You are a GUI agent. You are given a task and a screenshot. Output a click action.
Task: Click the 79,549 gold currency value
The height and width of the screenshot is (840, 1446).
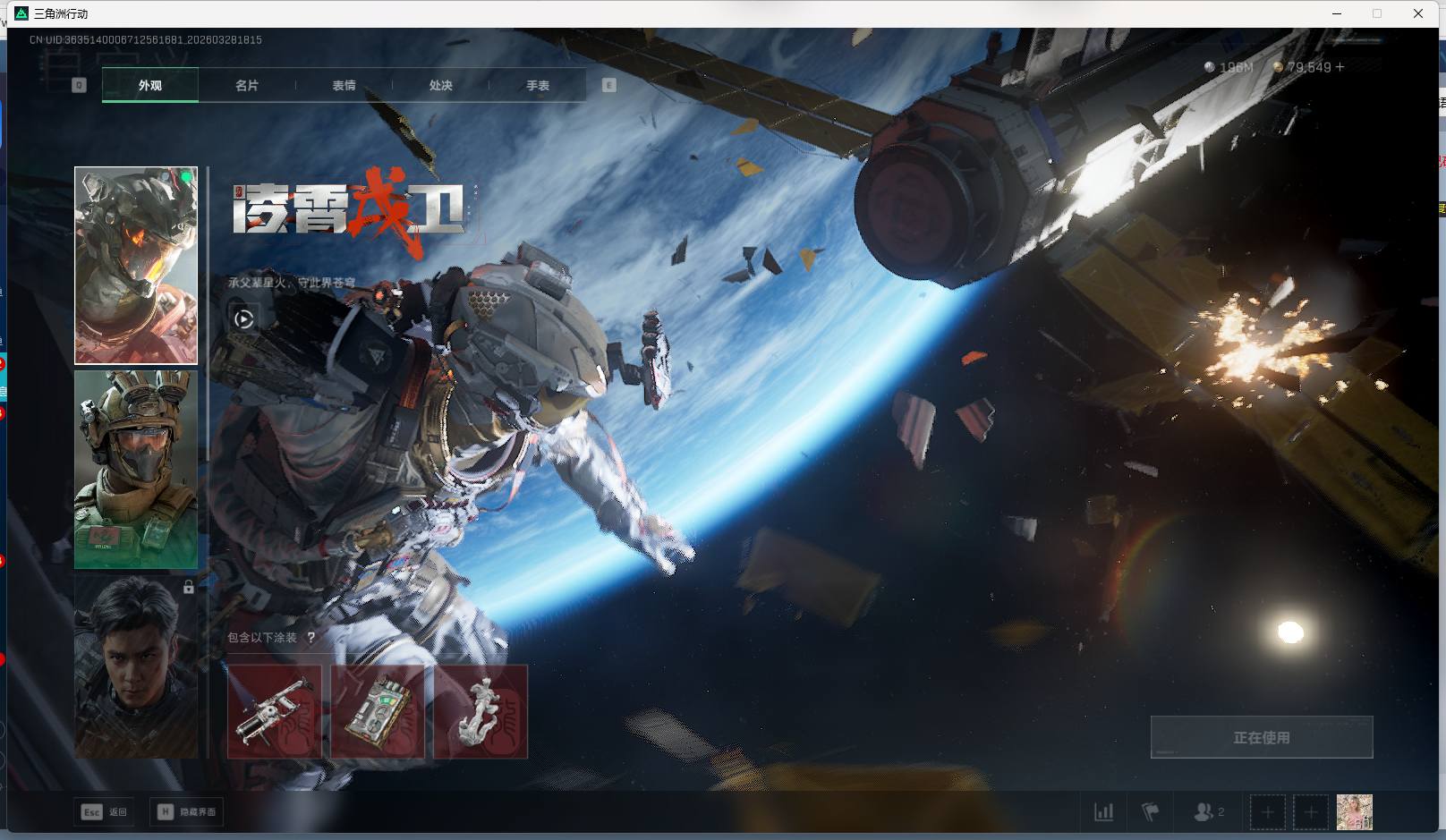click(x=1310, y=67)
